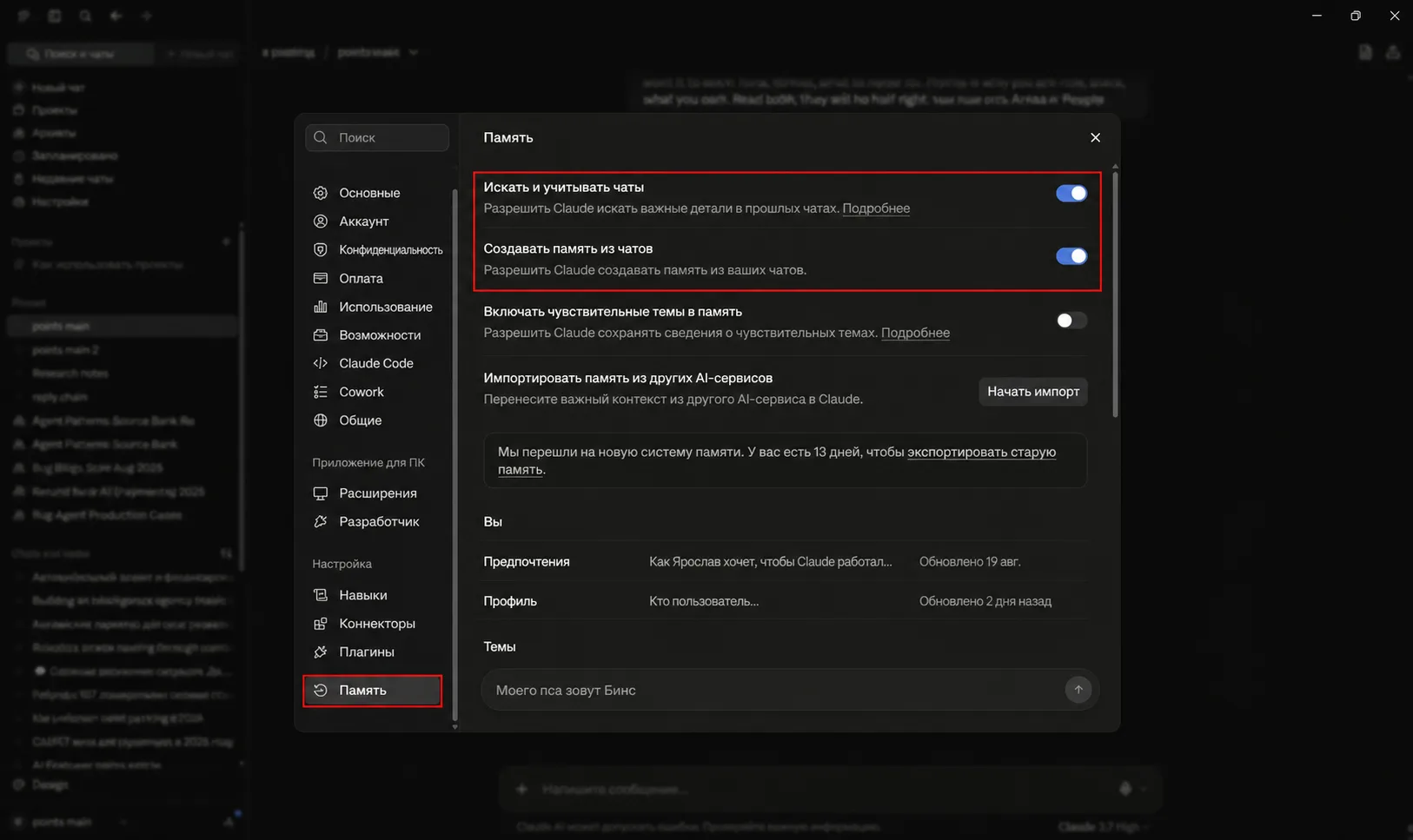Image resolution: width=1413 pixels, height=840 pixels.
Task: Open the Предпочтения memory row
Action: pos(785,562)
